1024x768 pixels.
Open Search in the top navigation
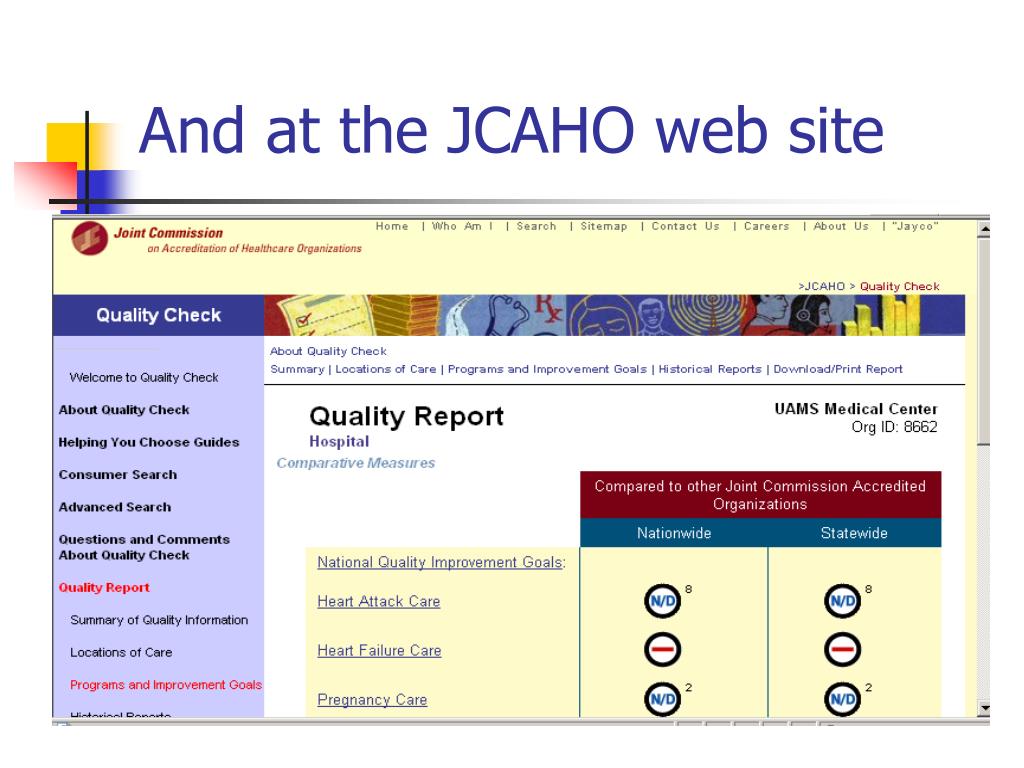536,226
